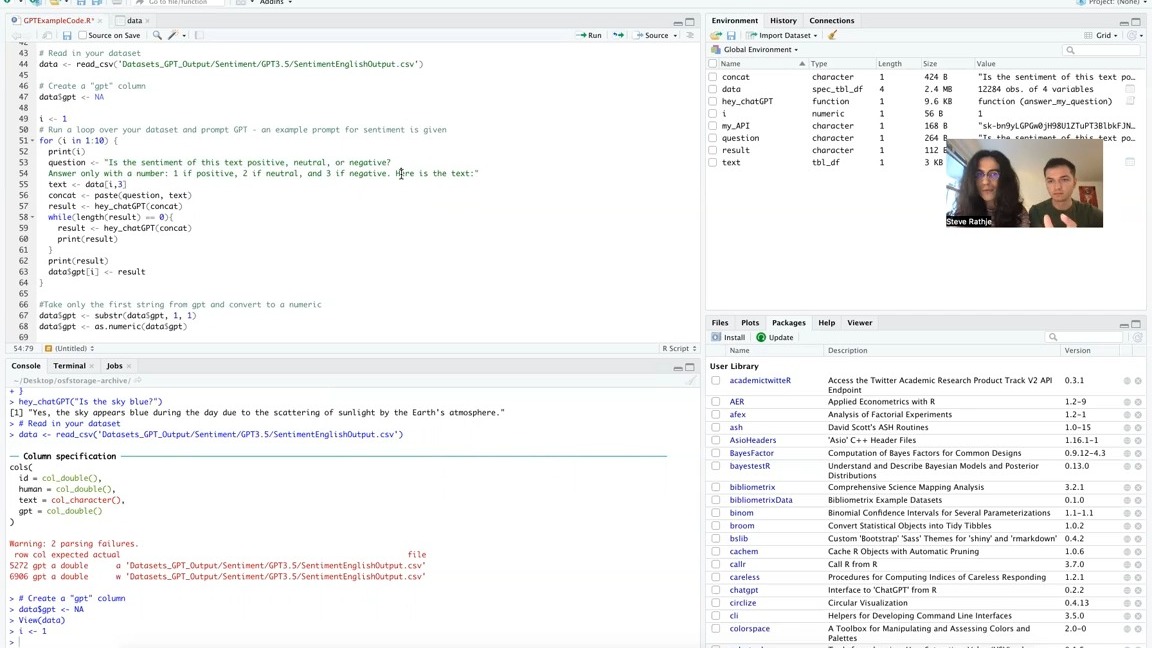Show document outline icon in editor toolbar

[690, 35]
